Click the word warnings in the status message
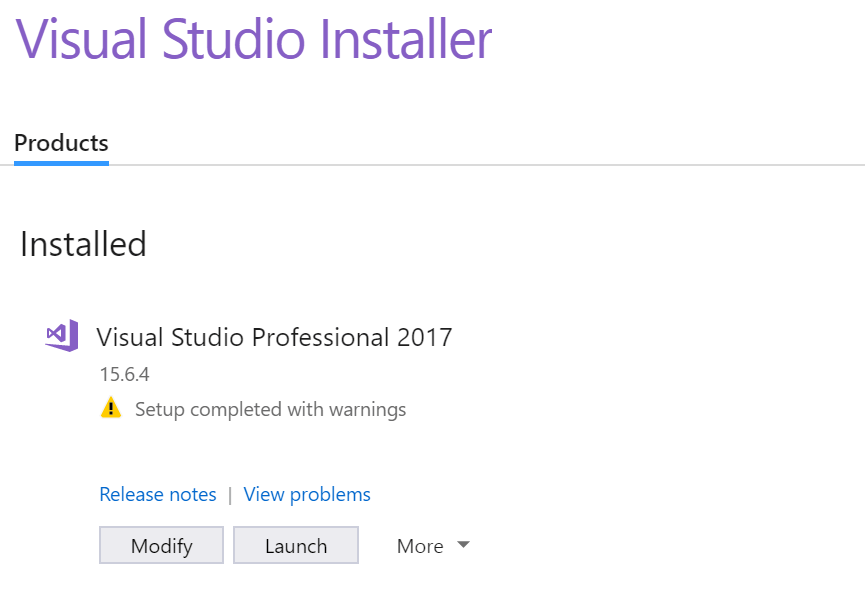The width and height of the screenshot is (865, 598). 367,409
